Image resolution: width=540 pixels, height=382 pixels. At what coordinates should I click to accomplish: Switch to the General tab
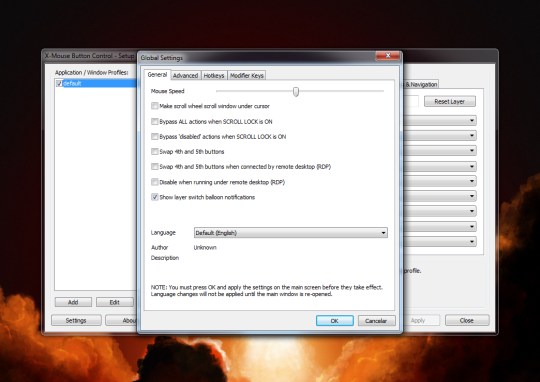pos(157,74)
